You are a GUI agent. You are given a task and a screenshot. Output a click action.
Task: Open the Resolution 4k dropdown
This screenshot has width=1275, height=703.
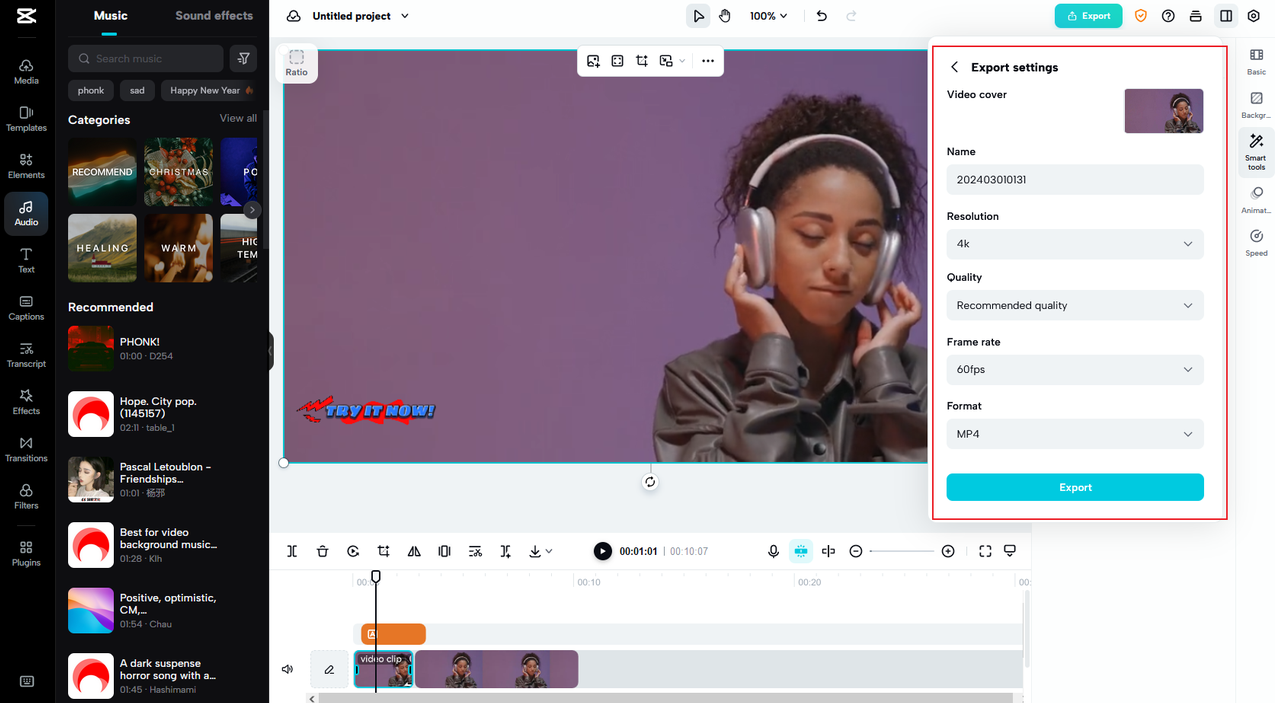coord(1075,244)
